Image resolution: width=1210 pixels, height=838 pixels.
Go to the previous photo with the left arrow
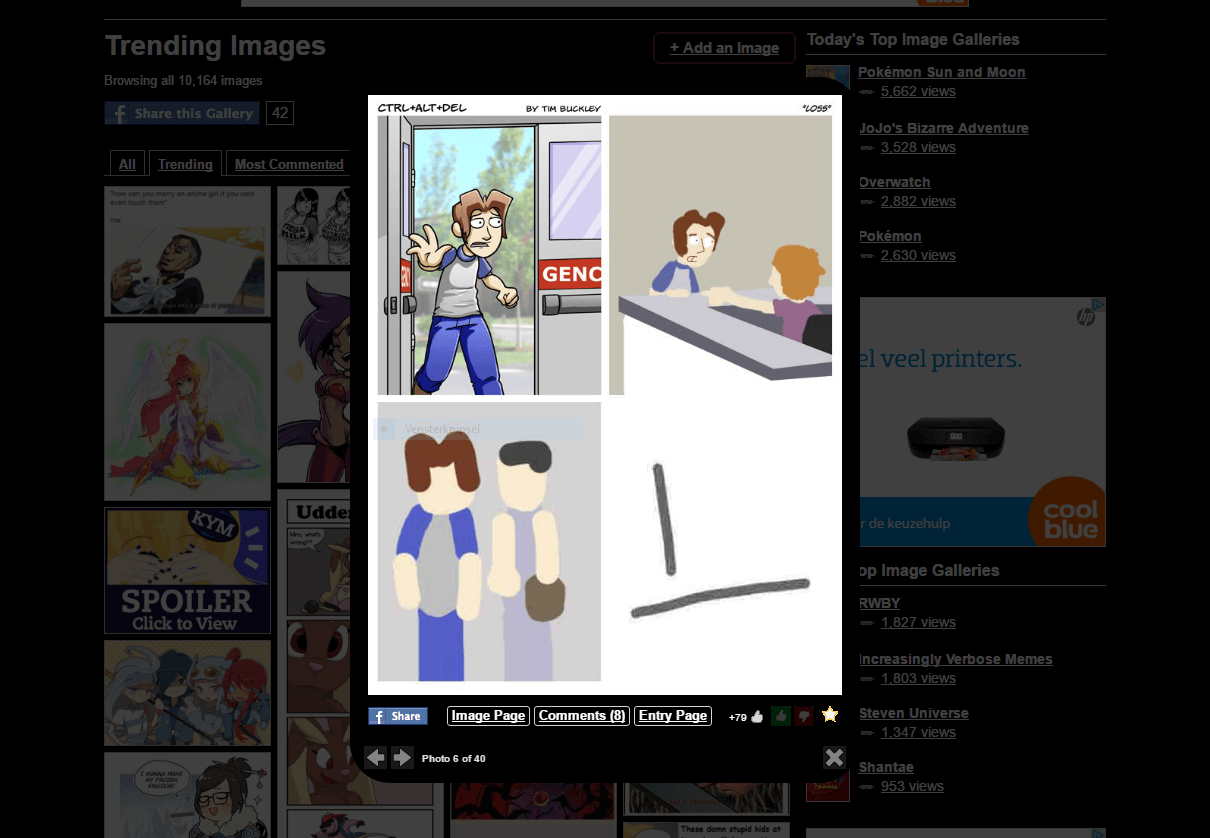[376, 758]
